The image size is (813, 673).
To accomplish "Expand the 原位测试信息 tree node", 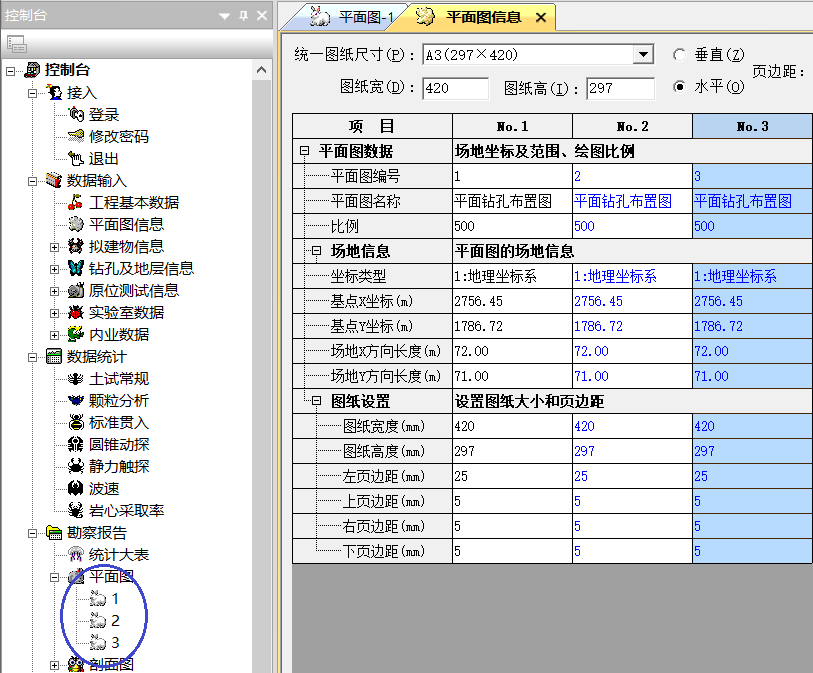I will tap(54, 291).
